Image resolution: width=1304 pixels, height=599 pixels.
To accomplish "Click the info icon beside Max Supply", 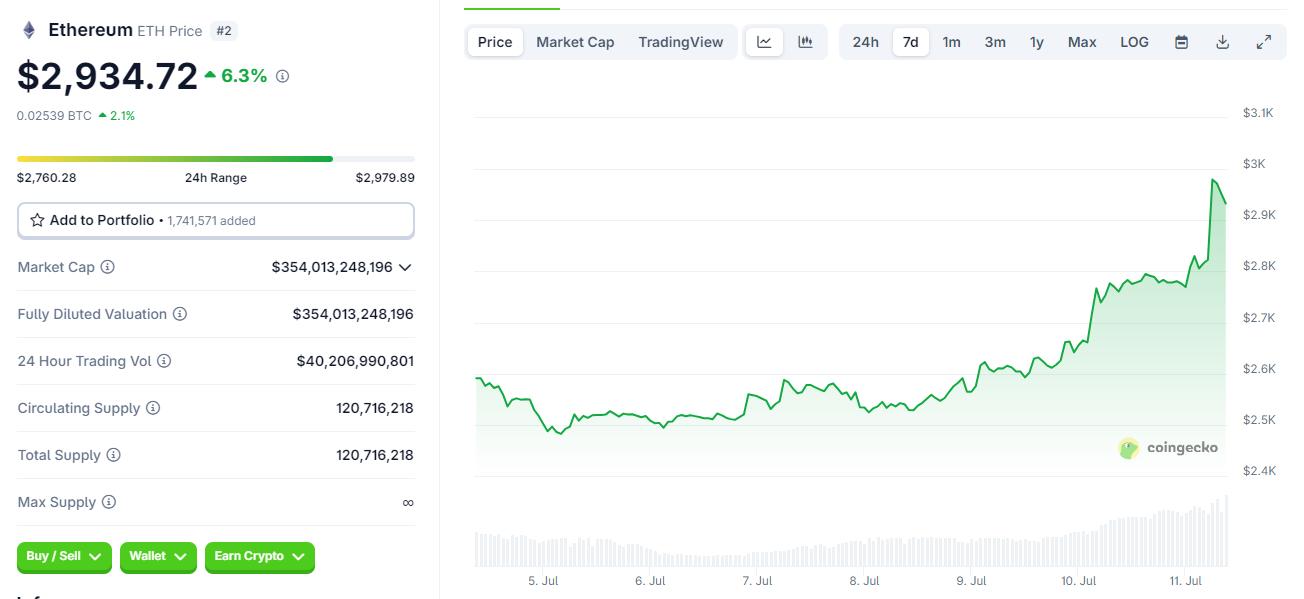I will point(109,502).
